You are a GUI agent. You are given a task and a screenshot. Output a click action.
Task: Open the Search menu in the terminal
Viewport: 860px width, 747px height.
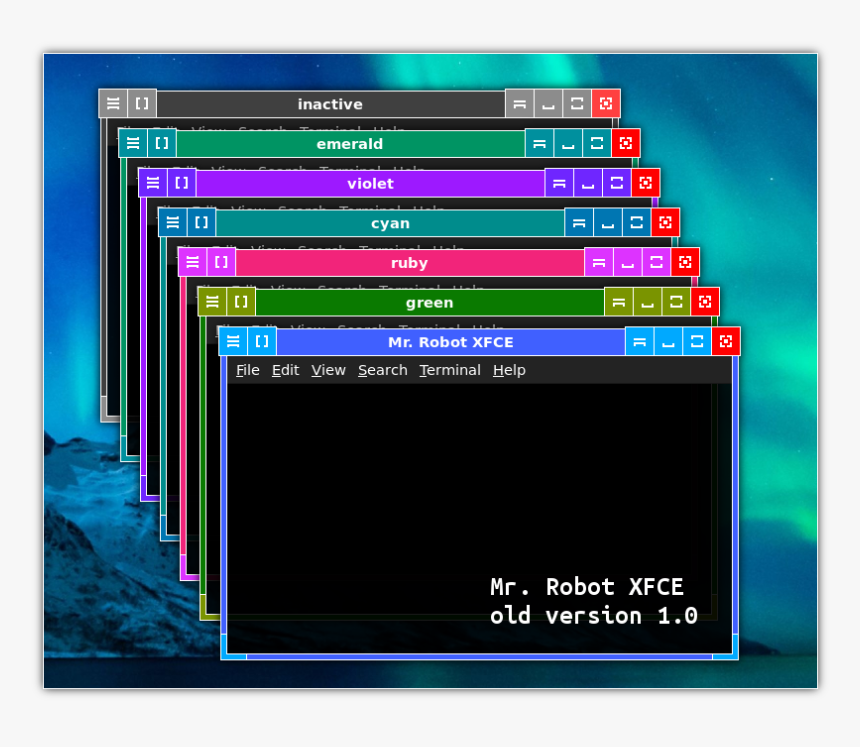pos(382,370)
